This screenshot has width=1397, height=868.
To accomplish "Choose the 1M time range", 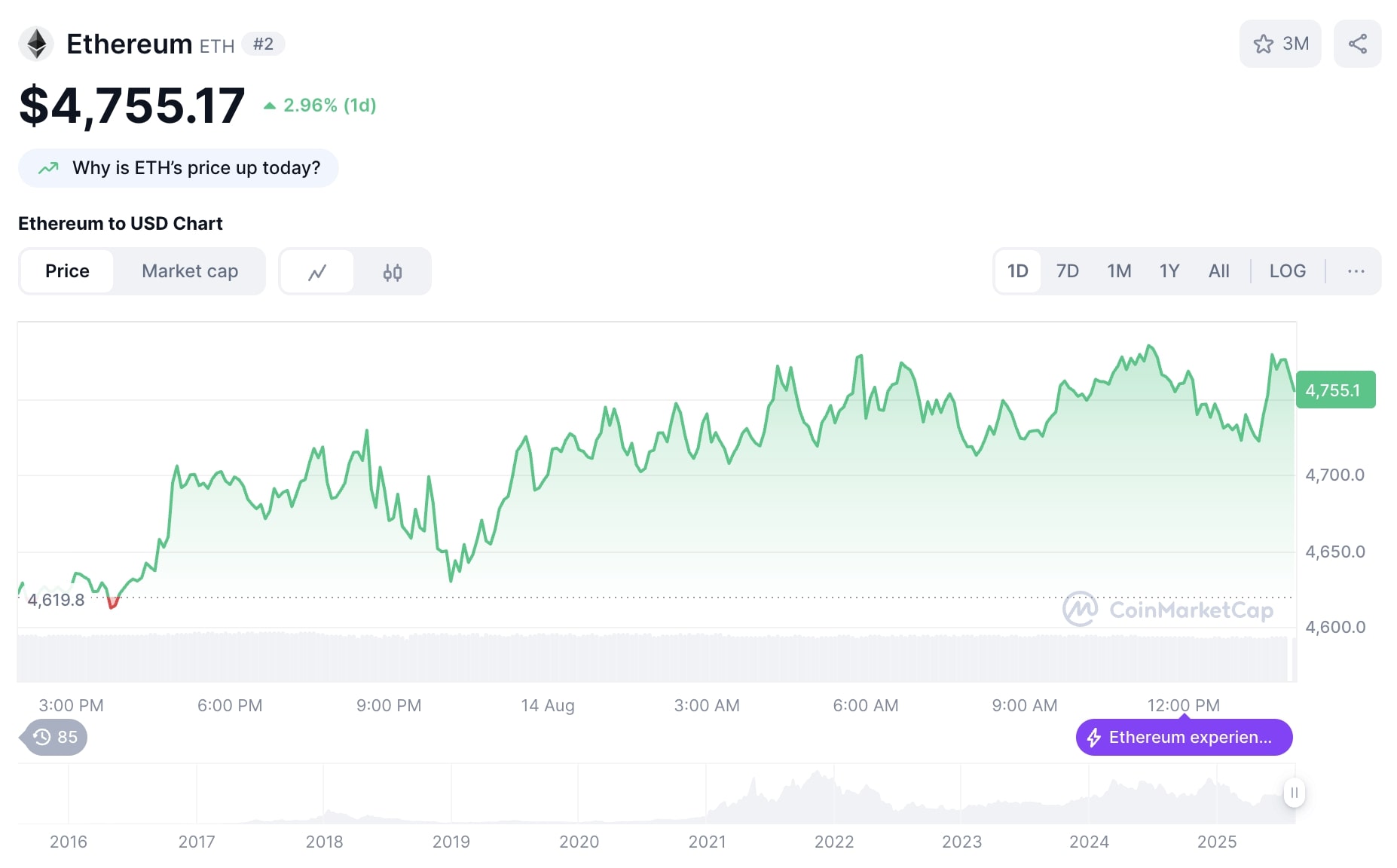I will click(1119, 271).
